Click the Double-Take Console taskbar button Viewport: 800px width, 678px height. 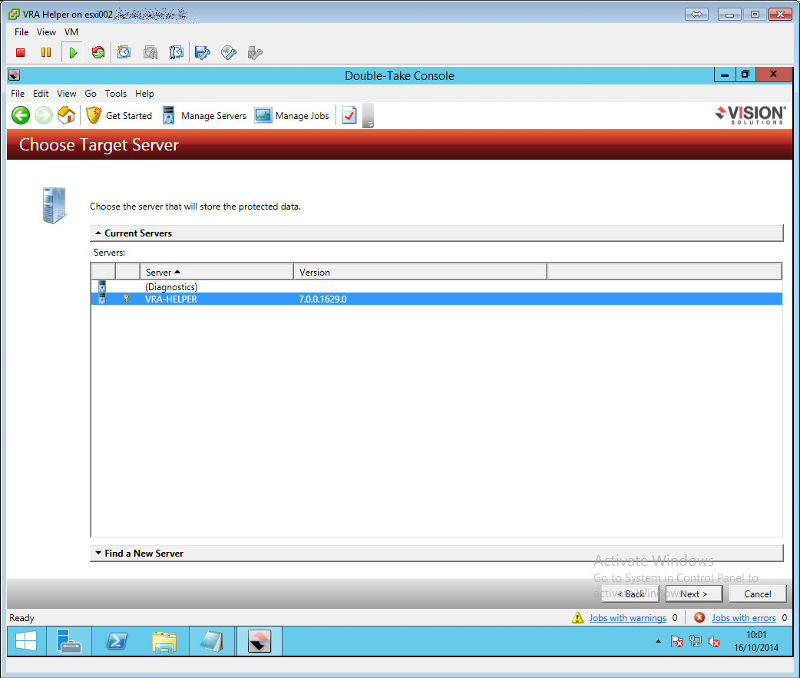pyautogui.click(x=259, y=641)
